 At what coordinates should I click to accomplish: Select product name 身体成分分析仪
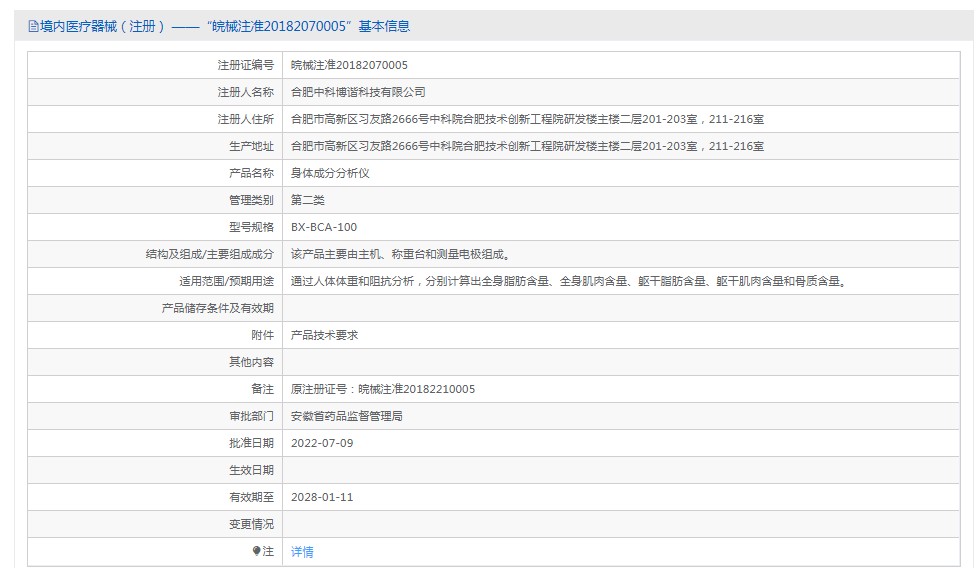click(330, 173)
